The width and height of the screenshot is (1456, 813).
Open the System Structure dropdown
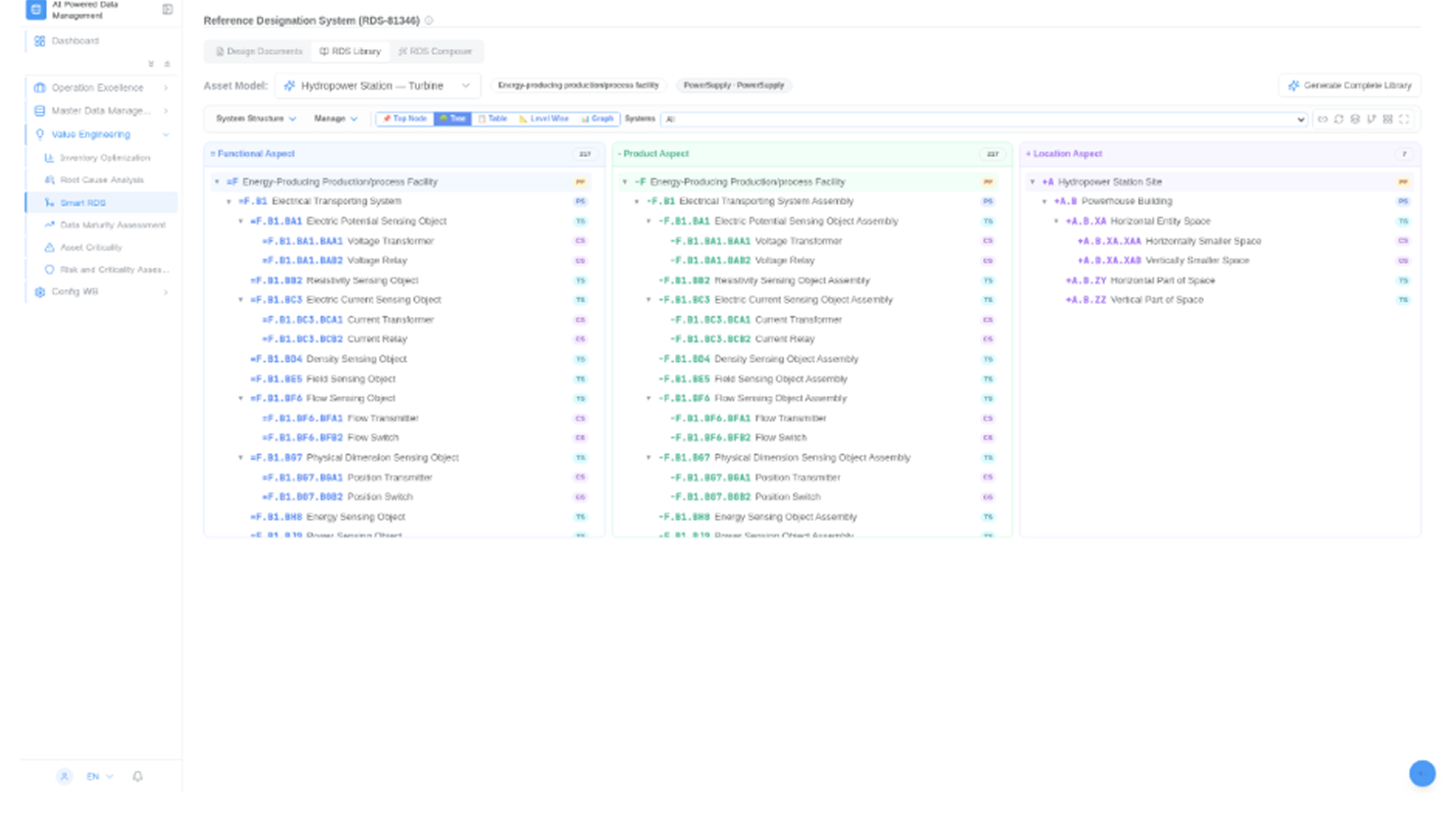coord(256,119)
